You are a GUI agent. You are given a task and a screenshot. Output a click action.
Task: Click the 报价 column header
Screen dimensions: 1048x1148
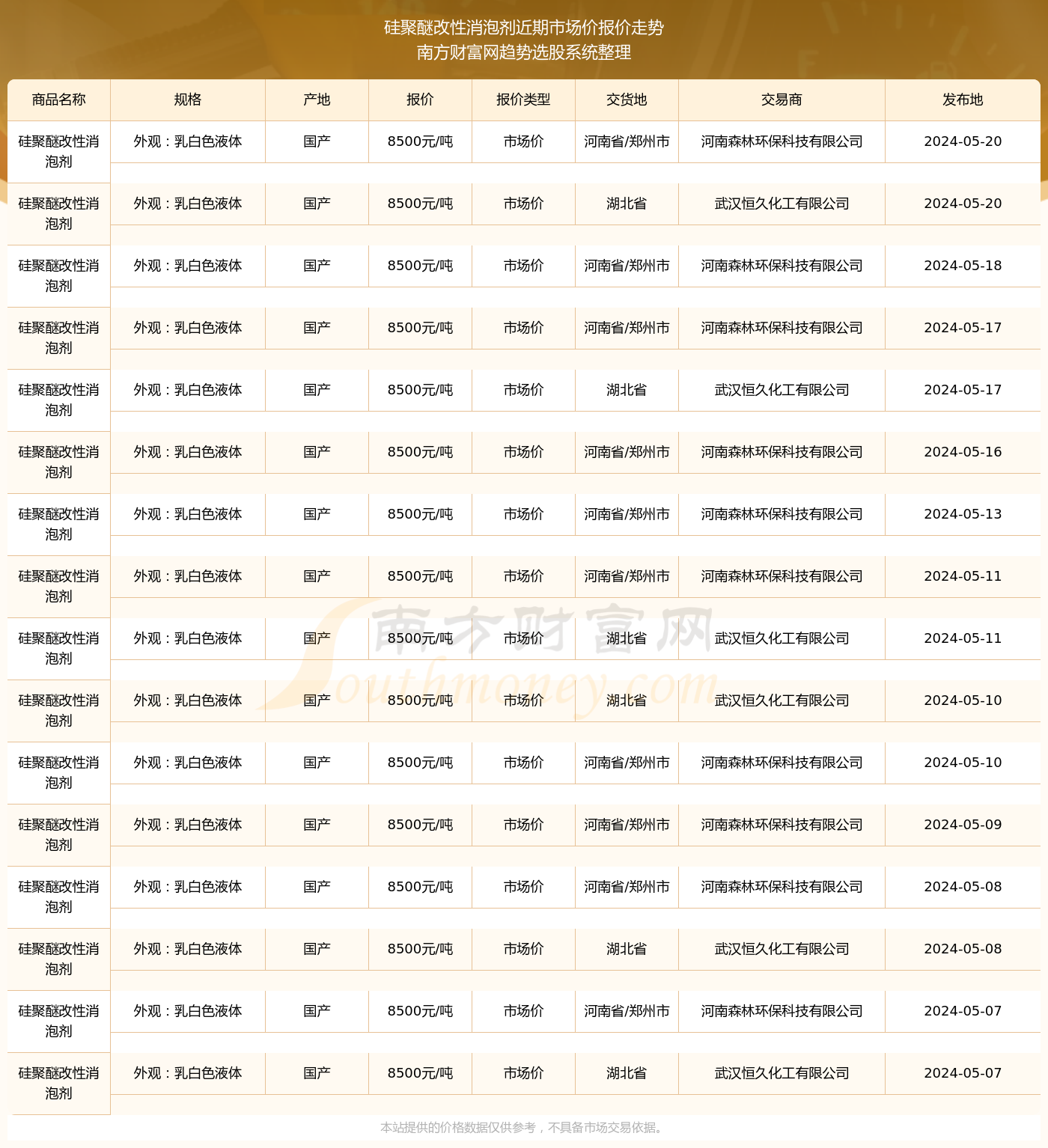tap(420, 100)
